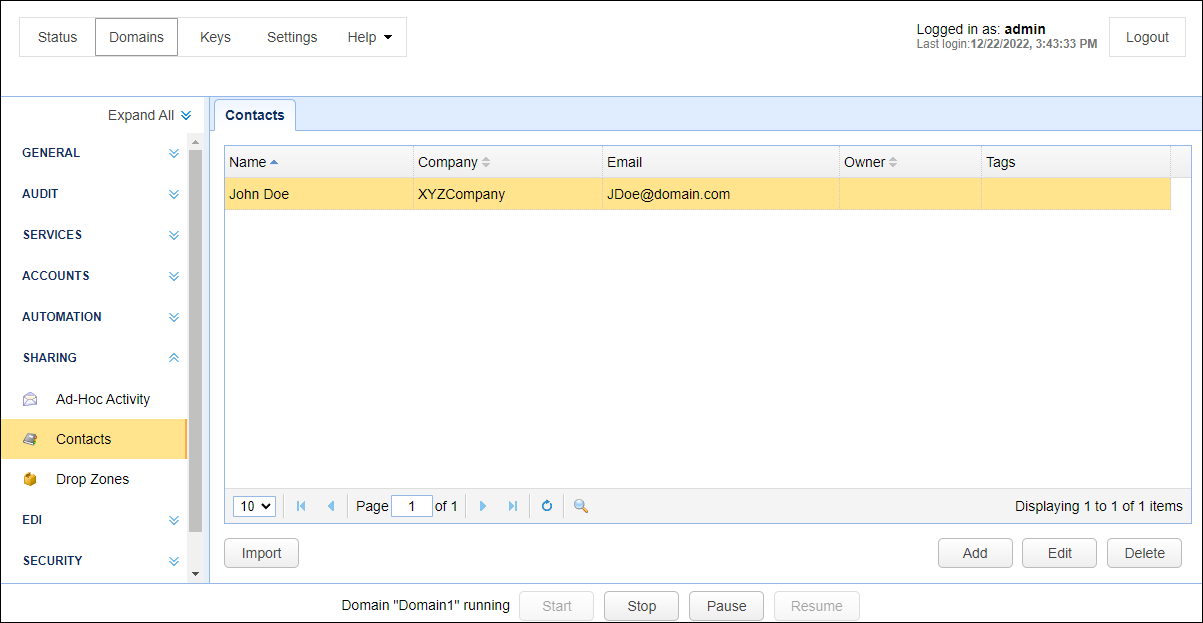
Task: Expand All sidebar sections
Action: click(x=149, y=115)
